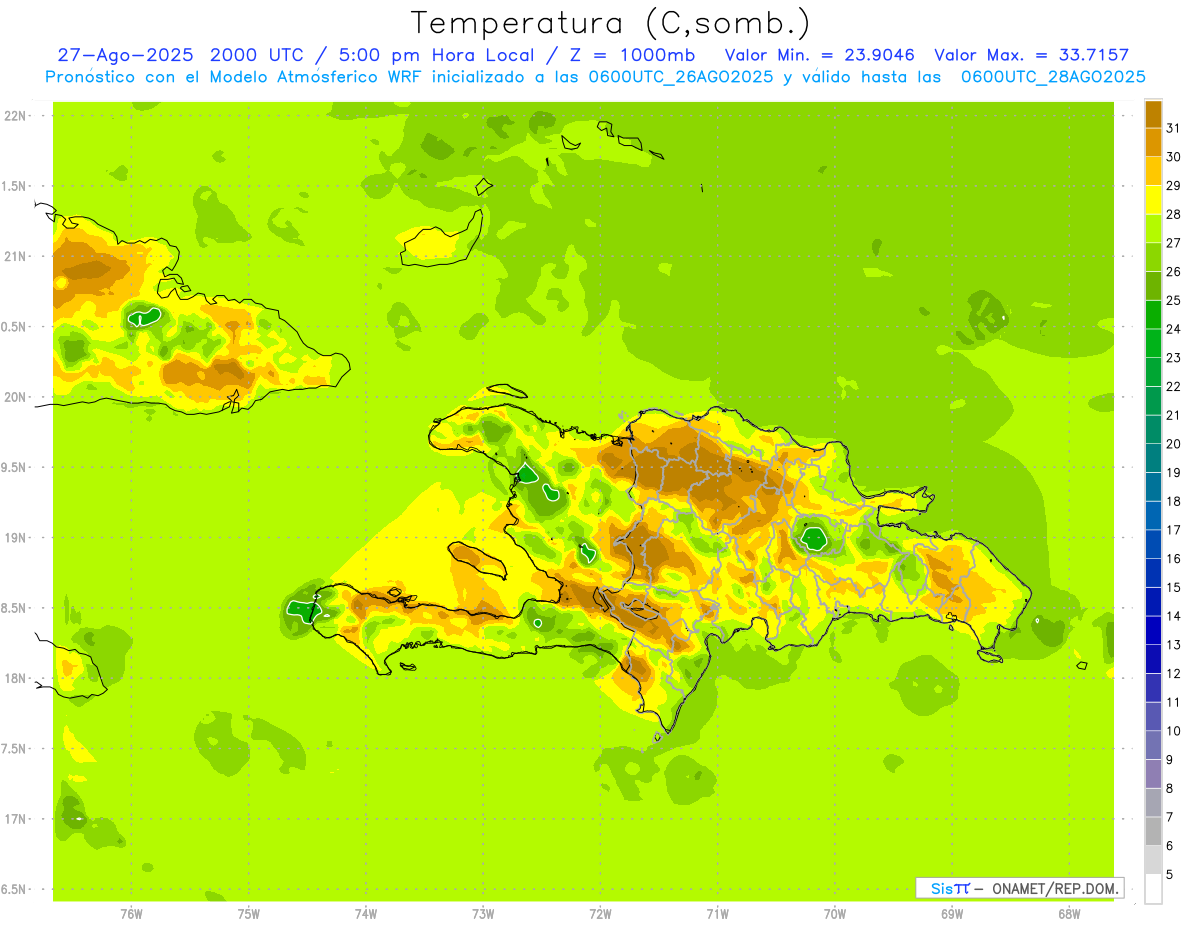This screenshot has height=927, width=1200.
Task: Click the '30' color scale label
Action: 1174,157
